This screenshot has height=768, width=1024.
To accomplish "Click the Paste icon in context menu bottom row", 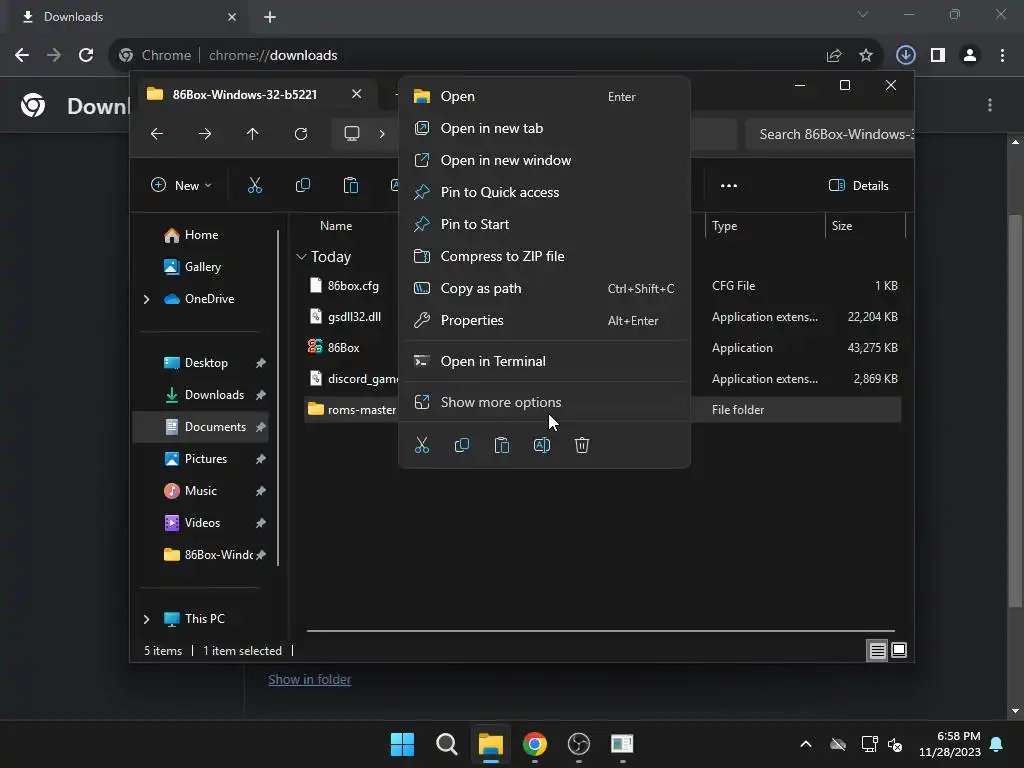I will coord(502,445).
